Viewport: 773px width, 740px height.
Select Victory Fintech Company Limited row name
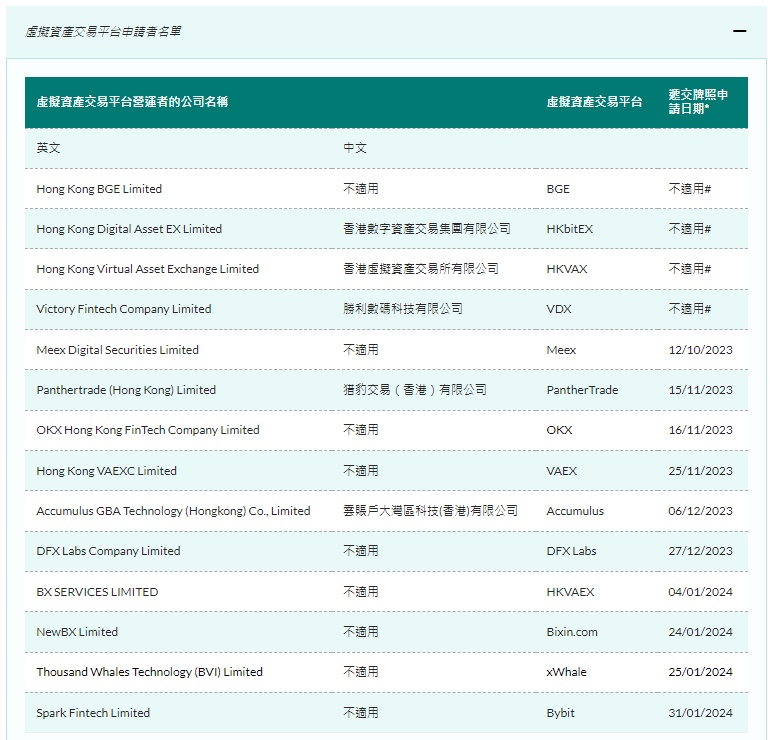click(124, 309)
